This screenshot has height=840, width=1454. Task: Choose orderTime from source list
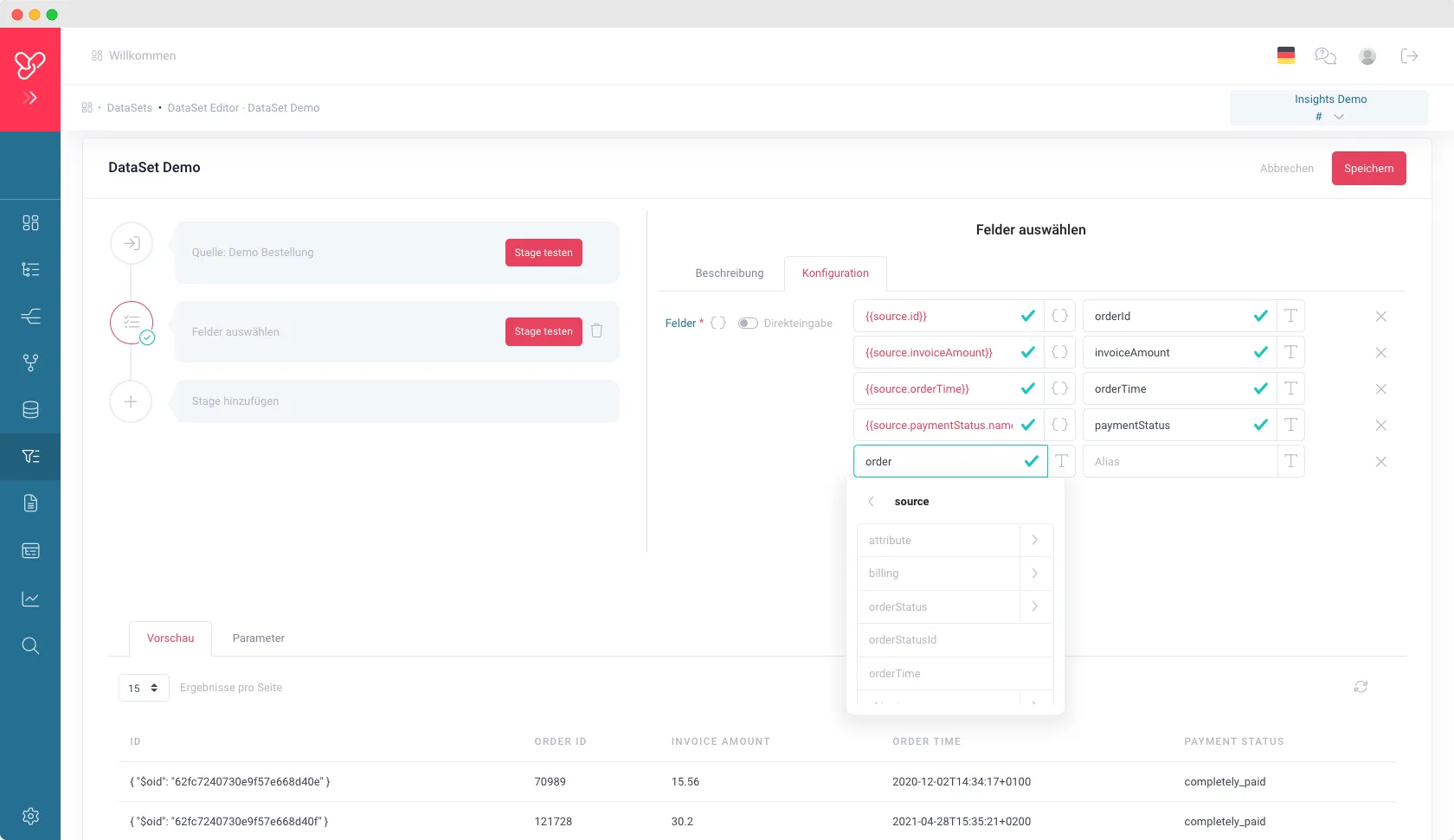point(955,673)
